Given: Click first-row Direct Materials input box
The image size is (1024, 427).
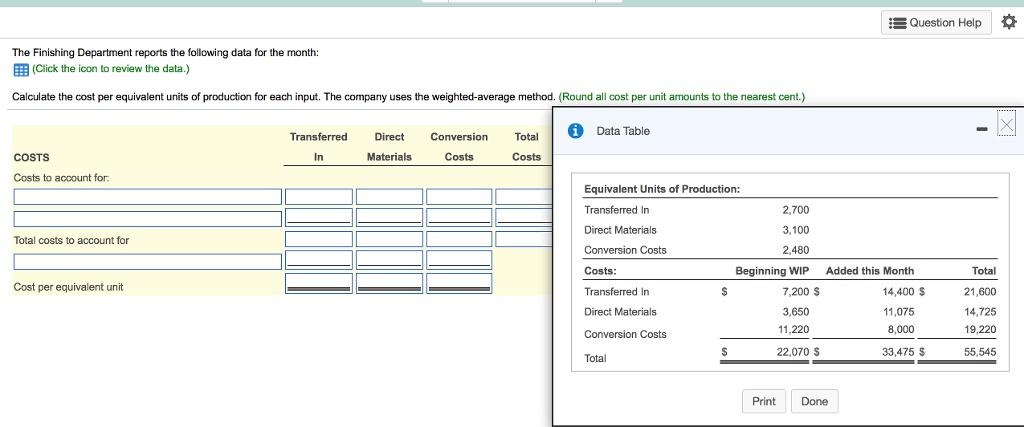Looking at the screenshot, I should point(389,197).
